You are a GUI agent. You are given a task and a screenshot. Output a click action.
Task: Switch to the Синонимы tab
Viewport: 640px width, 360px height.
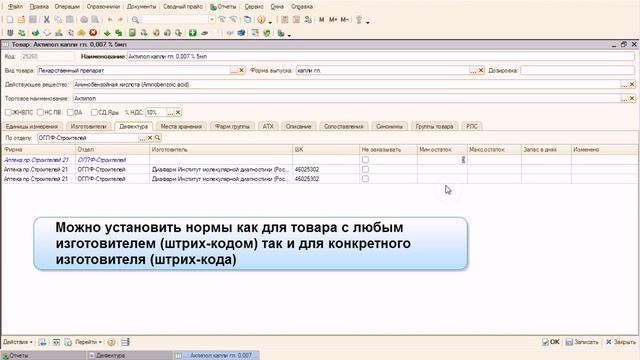[389, 127]
